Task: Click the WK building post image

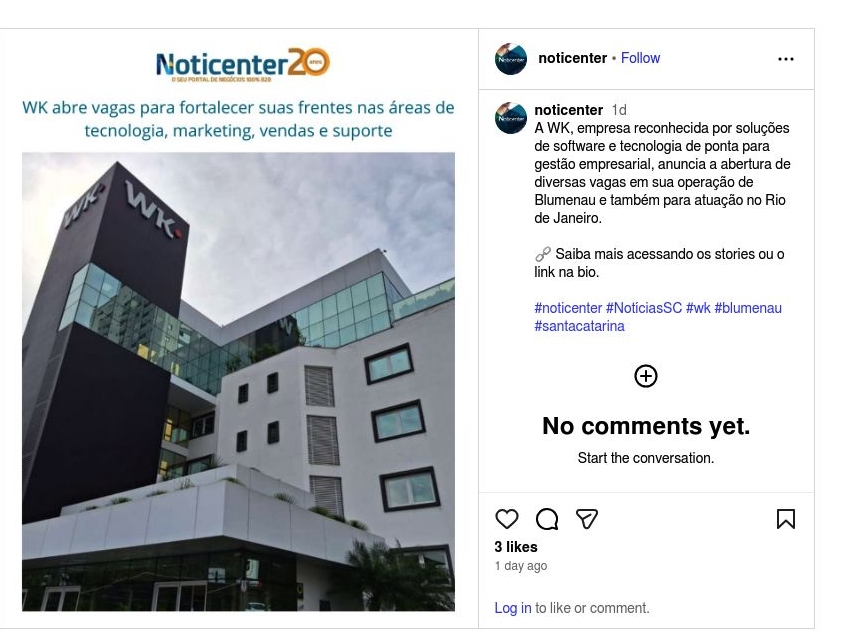Action: 238,382
